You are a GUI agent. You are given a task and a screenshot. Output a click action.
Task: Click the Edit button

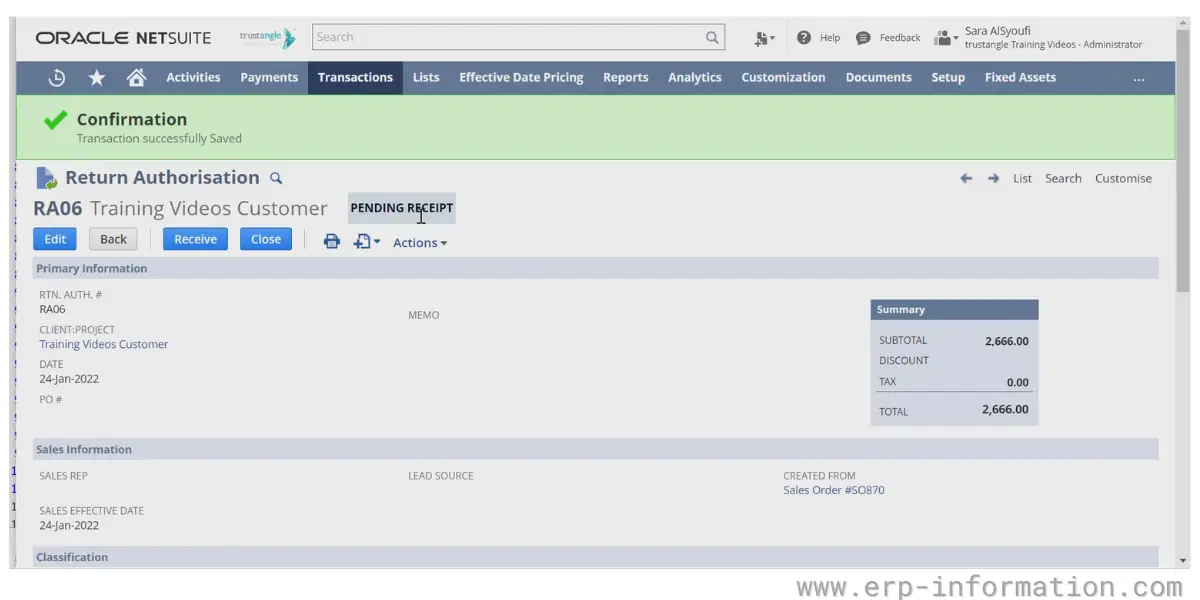point(55,239)
